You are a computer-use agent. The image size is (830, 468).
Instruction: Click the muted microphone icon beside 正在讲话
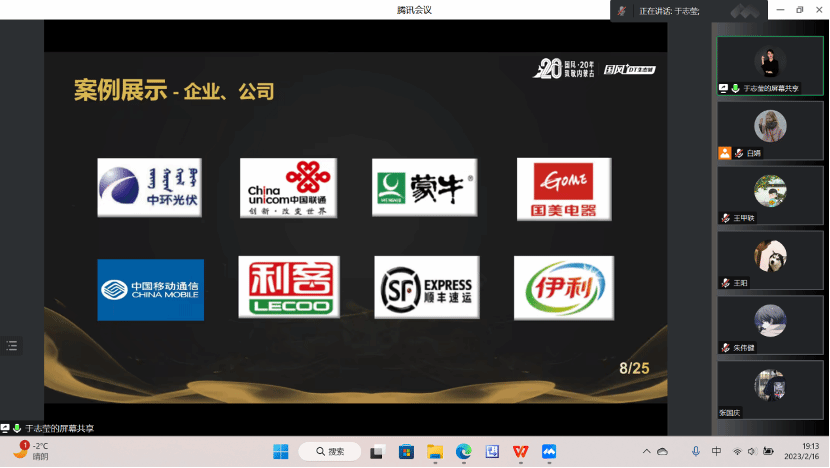(622, 11)
